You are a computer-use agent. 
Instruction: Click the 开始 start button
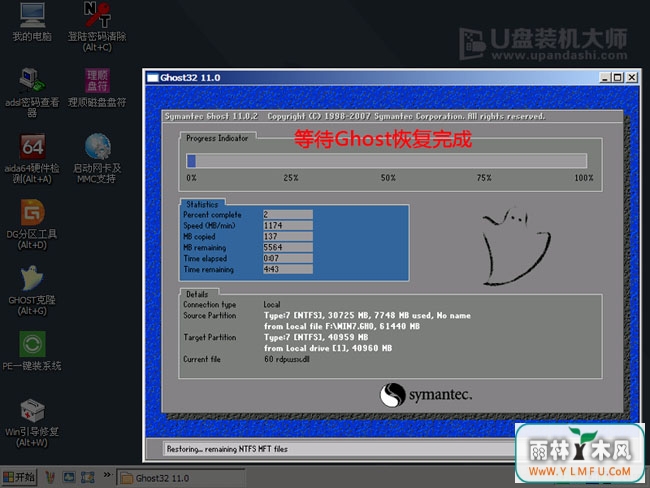[19, 477]
